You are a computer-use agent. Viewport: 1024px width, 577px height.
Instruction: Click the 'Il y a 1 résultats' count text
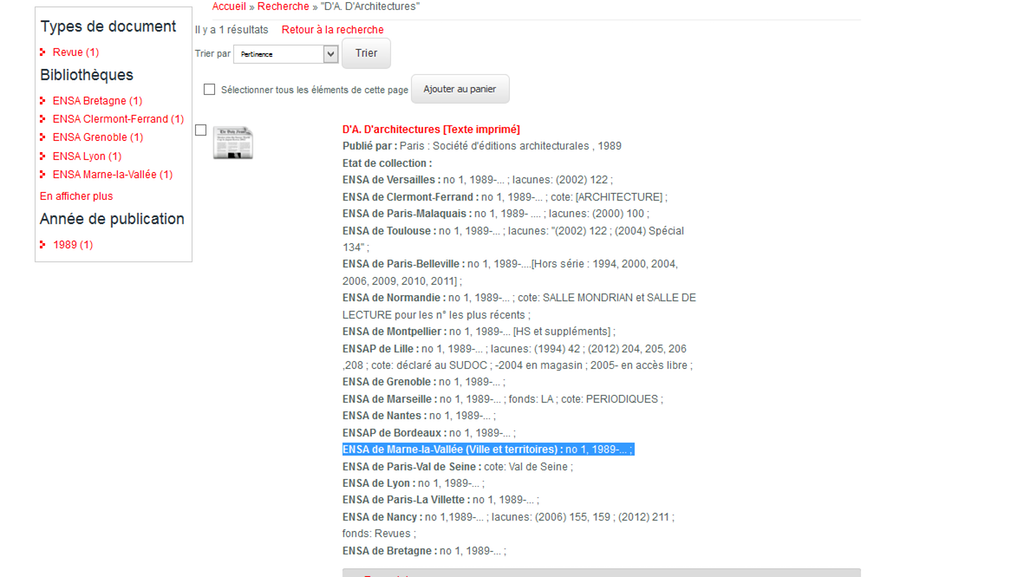pos(231,29)
